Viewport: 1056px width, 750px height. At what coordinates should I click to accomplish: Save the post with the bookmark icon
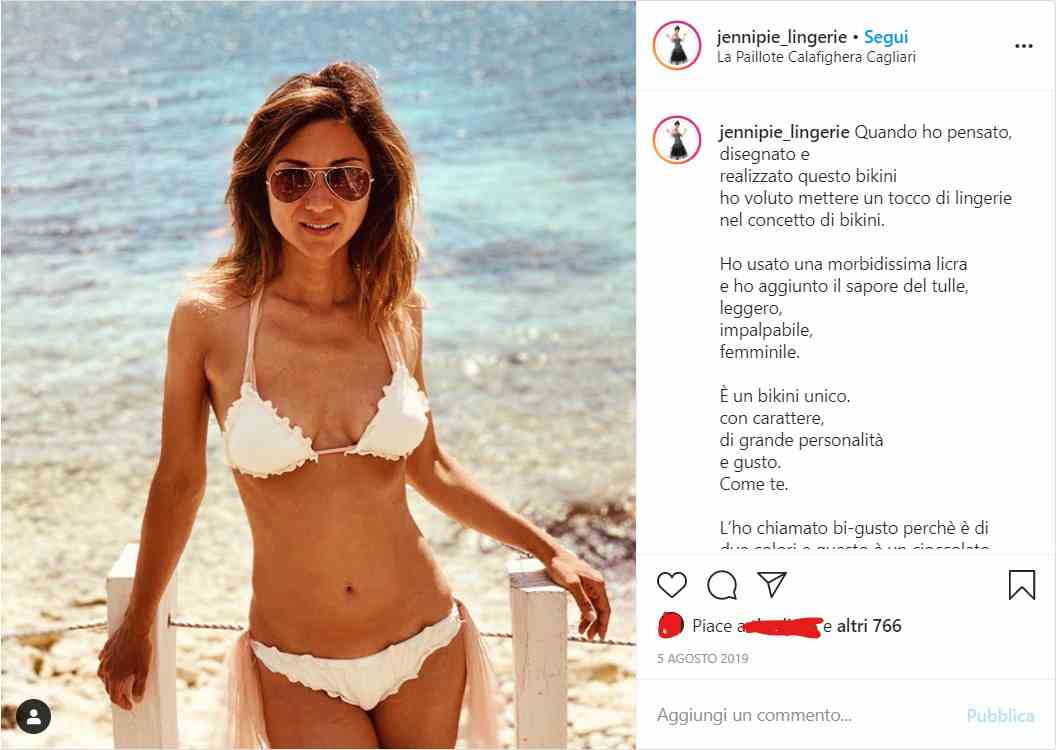pos(1022,584)
